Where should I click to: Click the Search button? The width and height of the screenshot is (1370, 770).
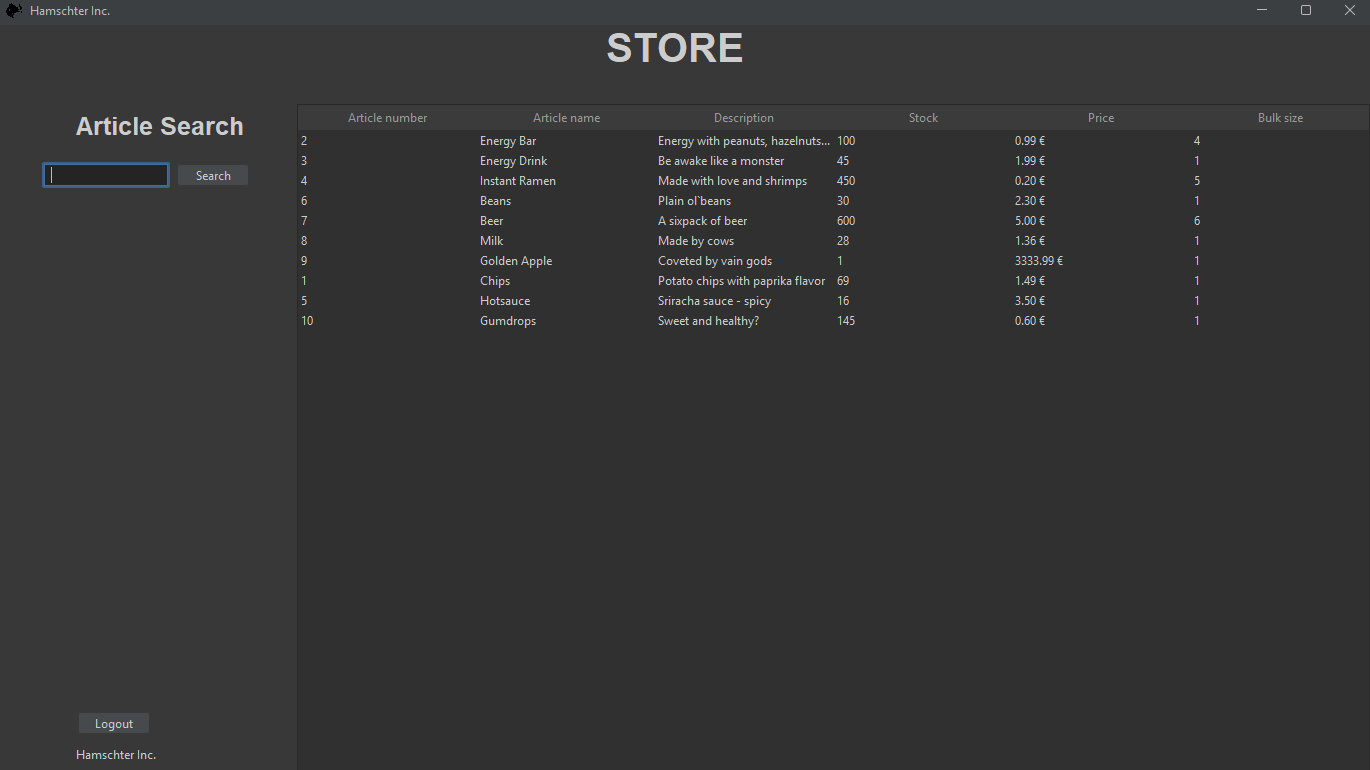click(x=213, y=176)
